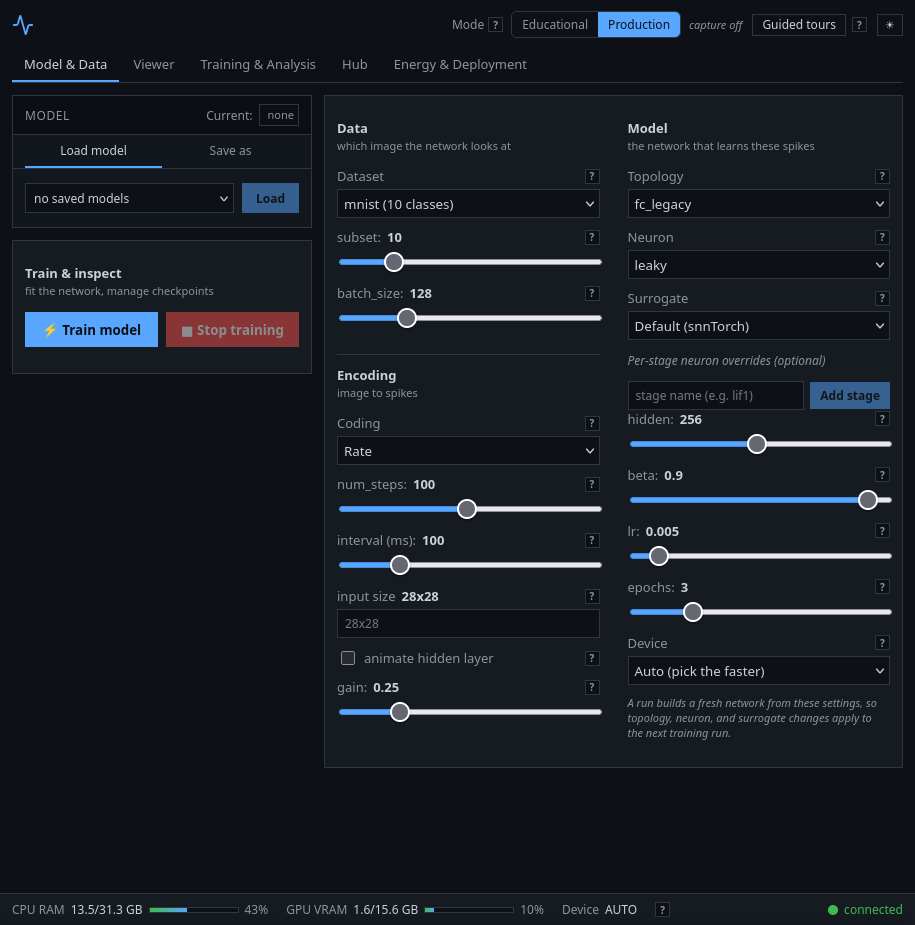Focus the stage name input field
Image resolution: width=915 pixels, height=925 pixels.
[x=716, y=395]
